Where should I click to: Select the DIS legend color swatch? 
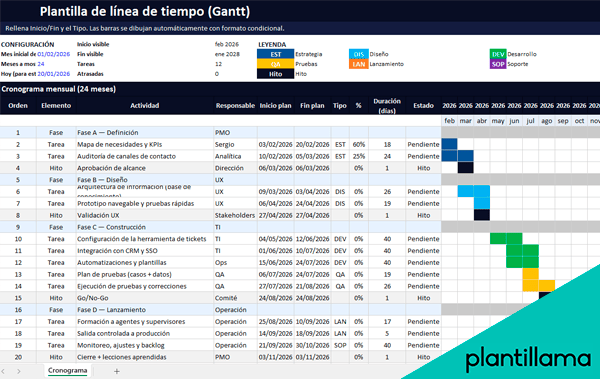point(359,54)
